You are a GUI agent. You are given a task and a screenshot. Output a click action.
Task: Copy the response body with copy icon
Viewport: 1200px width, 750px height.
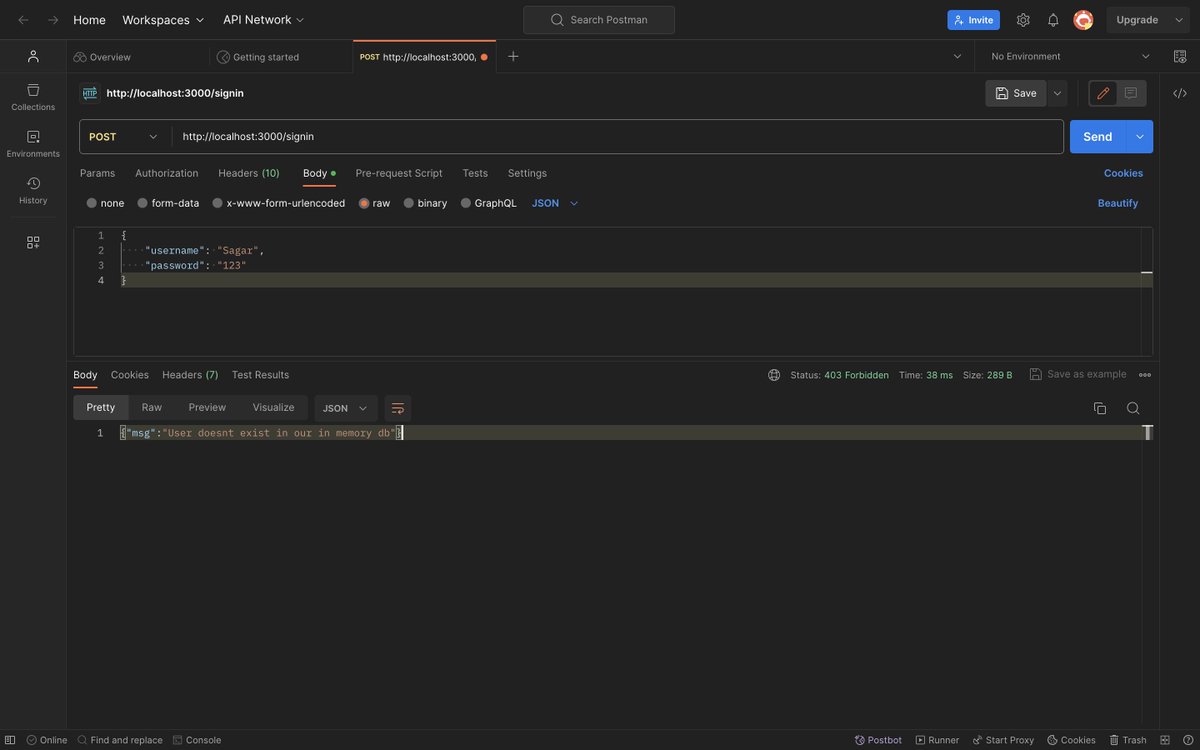point(1100,408)
